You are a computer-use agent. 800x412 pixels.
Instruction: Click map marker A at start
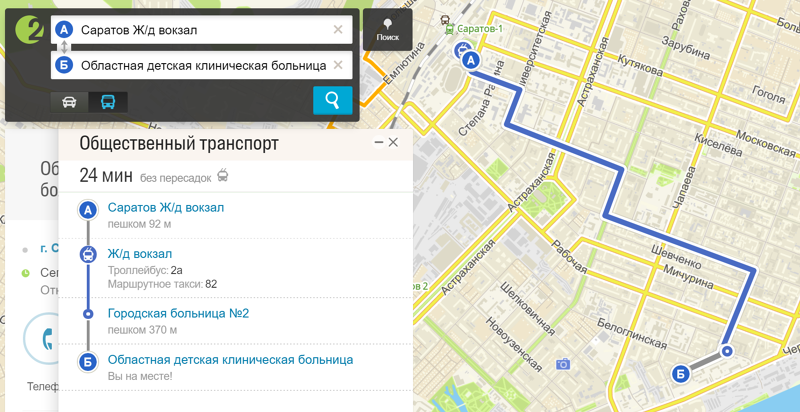coord(471,61)
